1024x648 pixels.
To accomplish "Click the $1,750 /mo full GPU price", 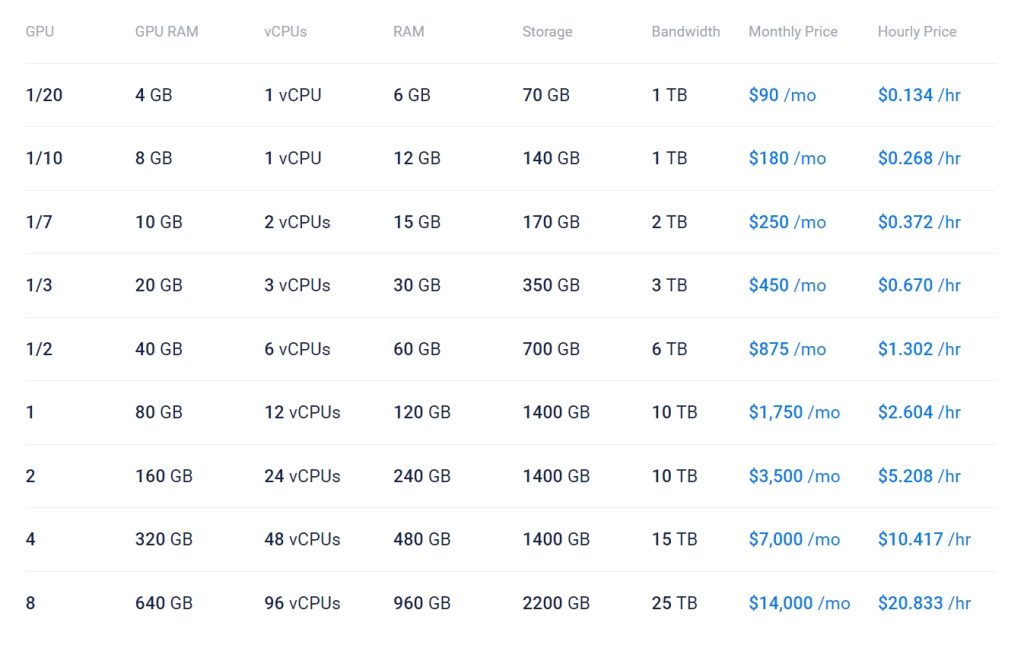I will [x=794, y=412].
